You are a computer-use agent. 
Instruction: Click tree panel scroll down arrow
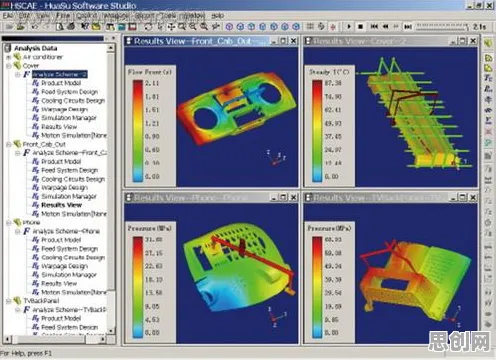(111, 331)
